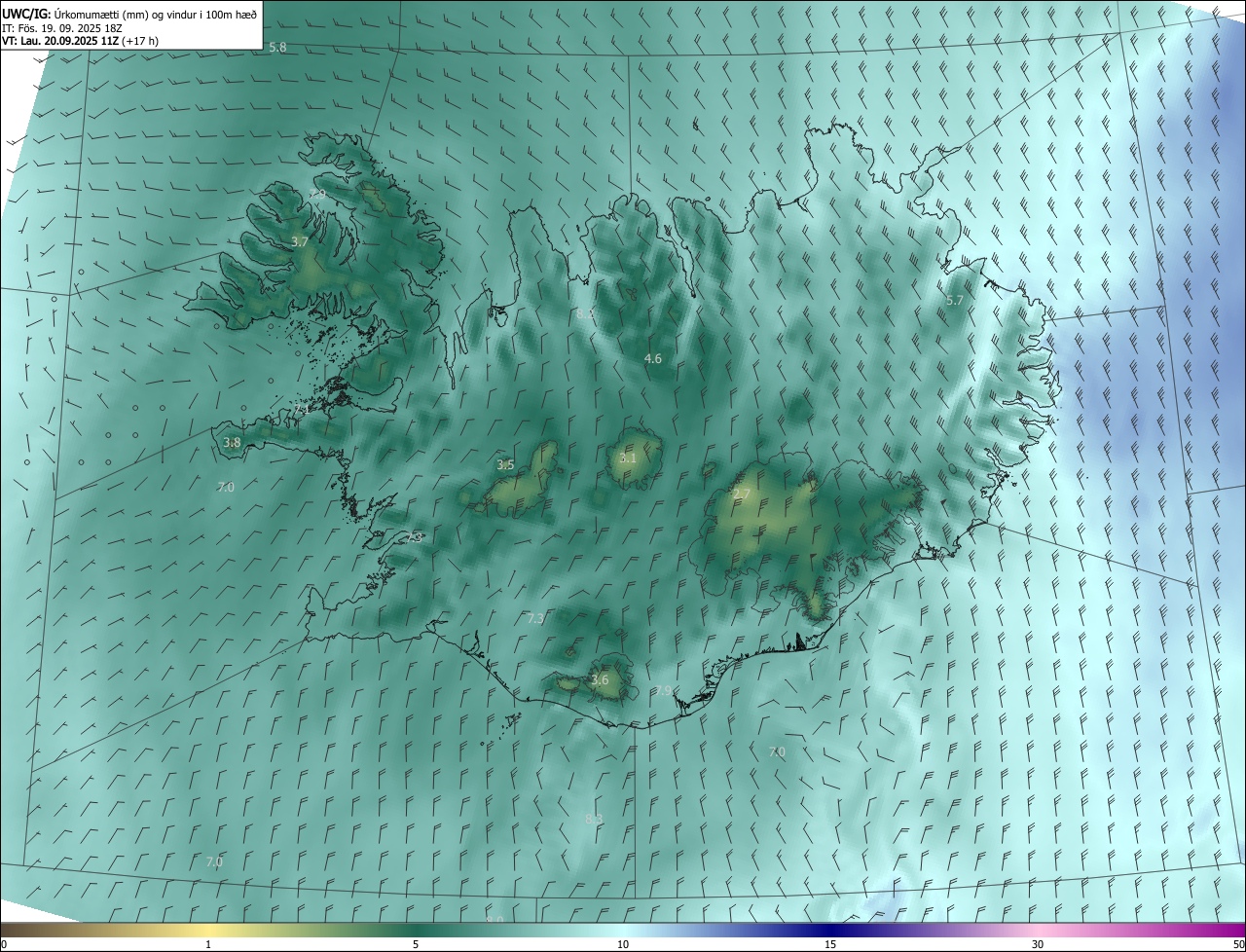Click the 15 tick on the color scale
Image resolution: width=1246 pixels, height=952 pixels.
pyautogui.click(x=830, y=945)
